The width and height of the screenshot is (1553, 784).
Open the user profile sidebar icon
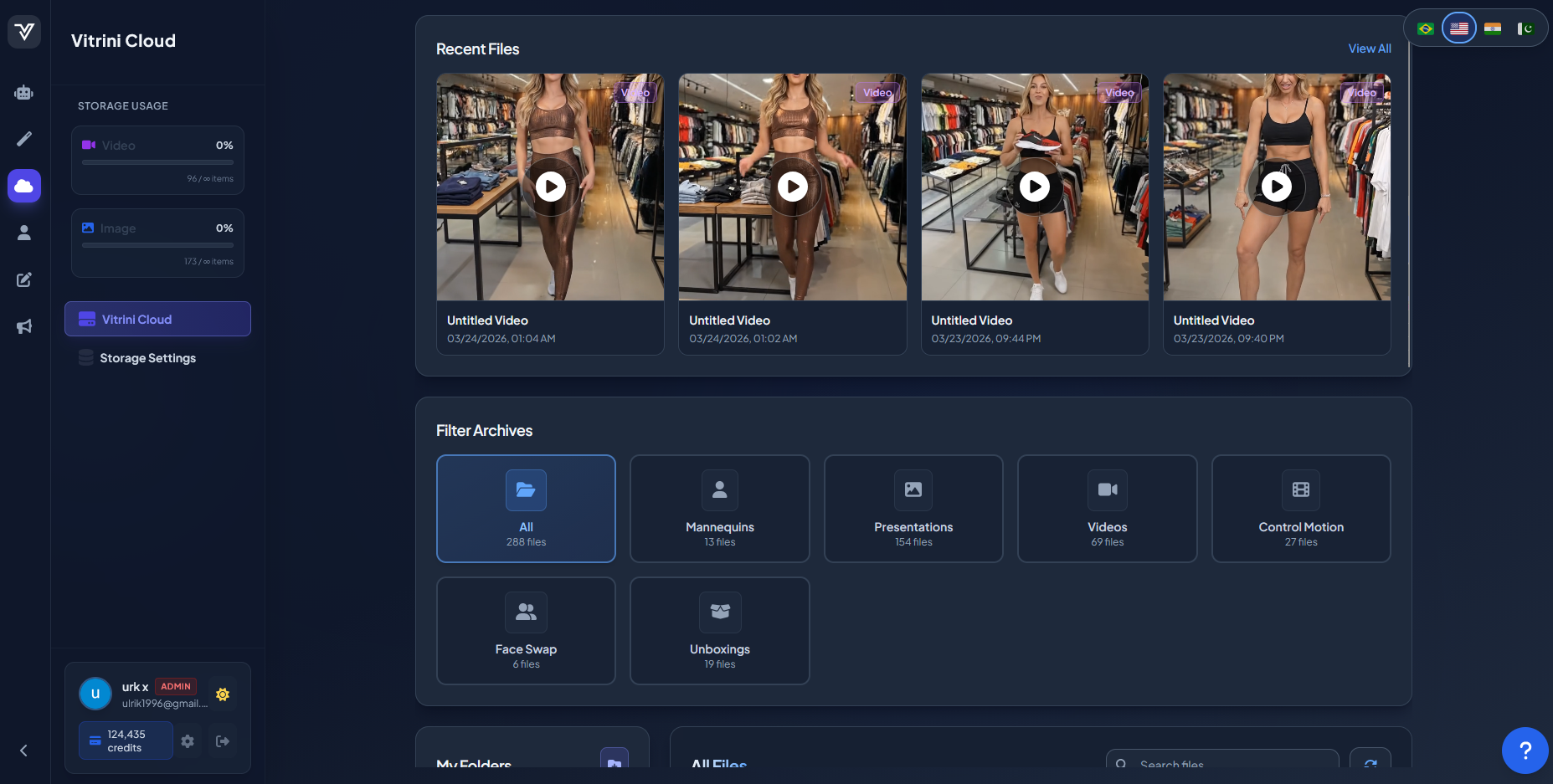pyautogui.click(x=24, y=233)
